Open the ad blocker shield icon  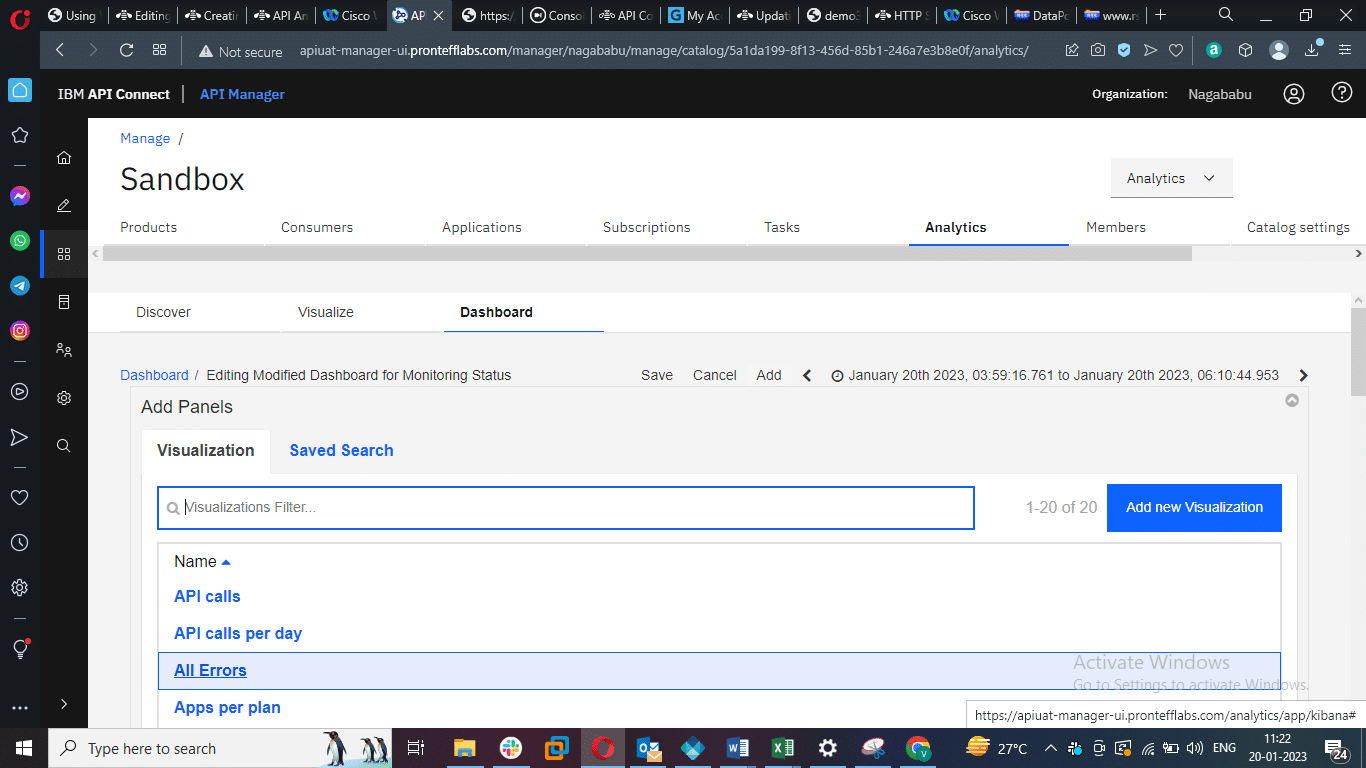pyautogui.click(x=1124, y=50)
